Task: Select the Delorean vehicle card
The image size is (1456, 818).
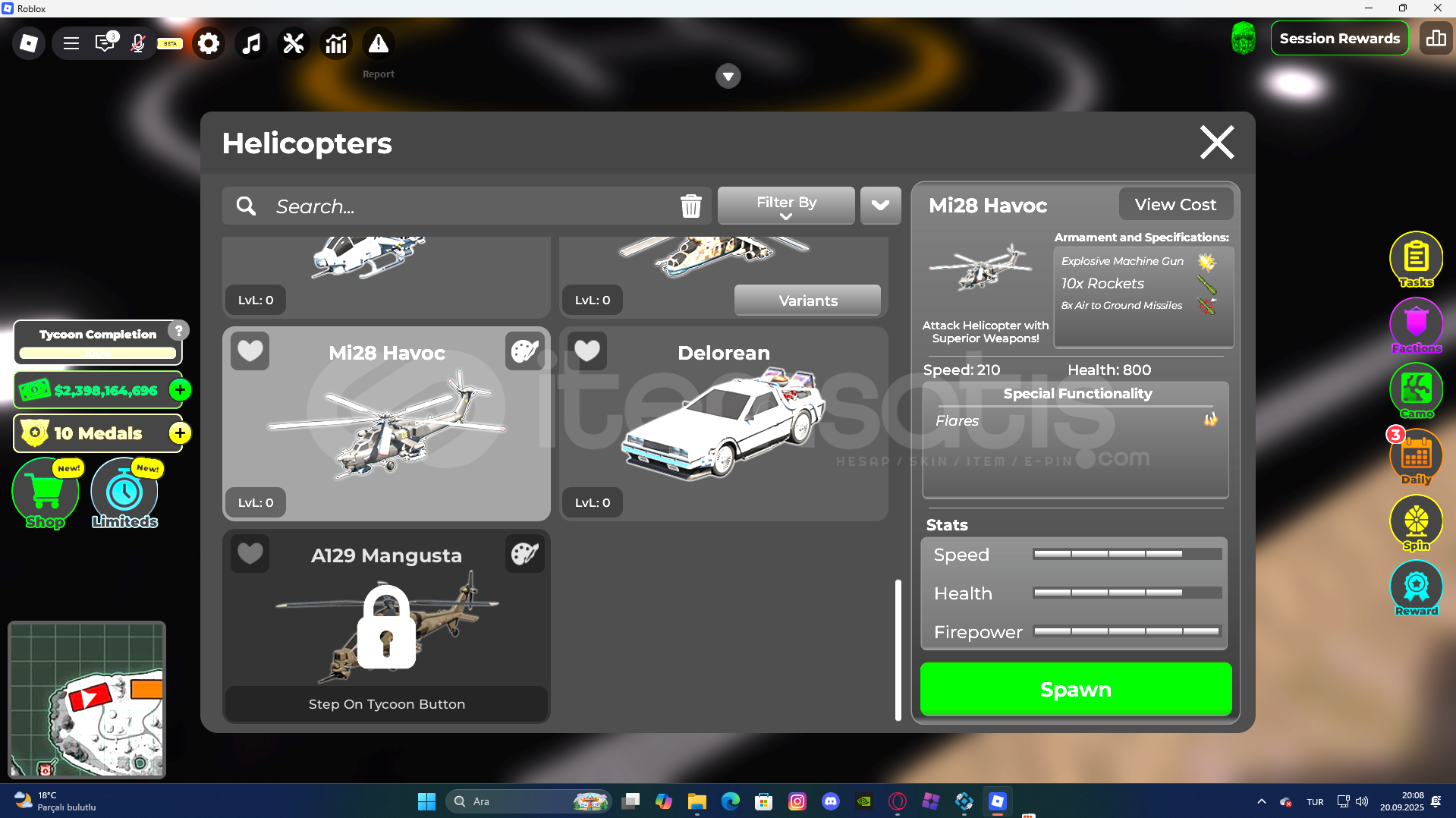Action: (x=724, y=423)
